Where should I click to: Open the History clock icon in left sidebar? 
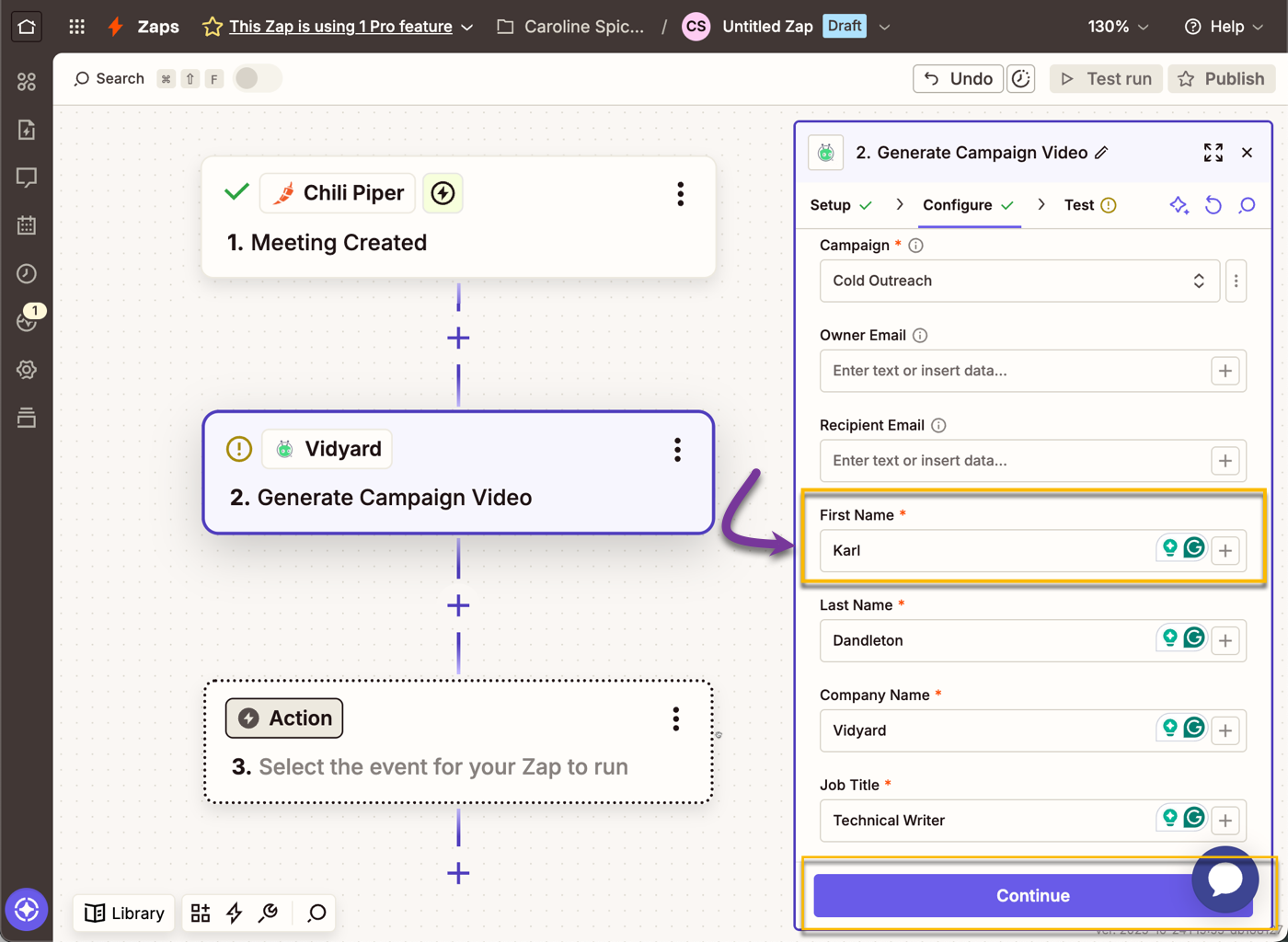point(27,273)
